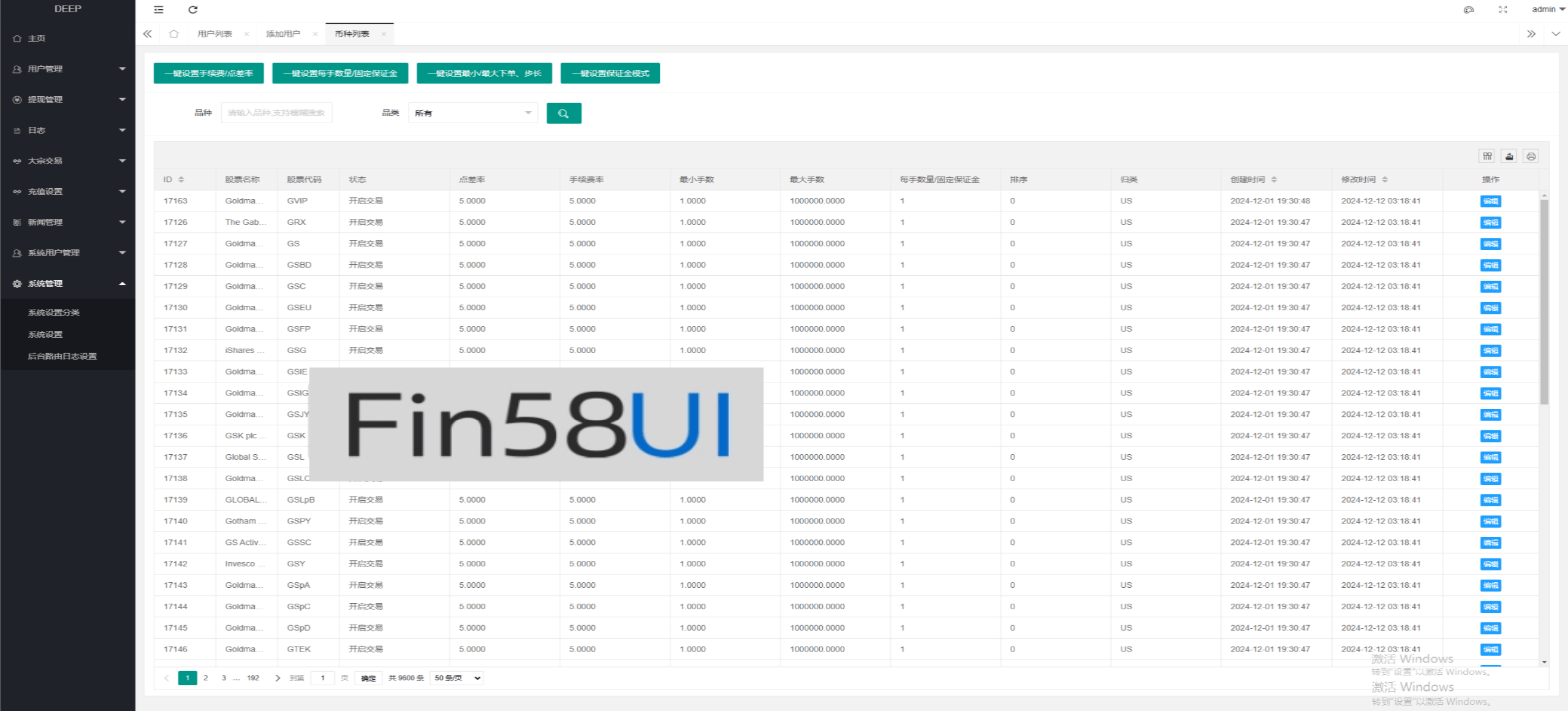Click the refresh icon in top bar
The image size is (1568, 711).
pos(193,9)
